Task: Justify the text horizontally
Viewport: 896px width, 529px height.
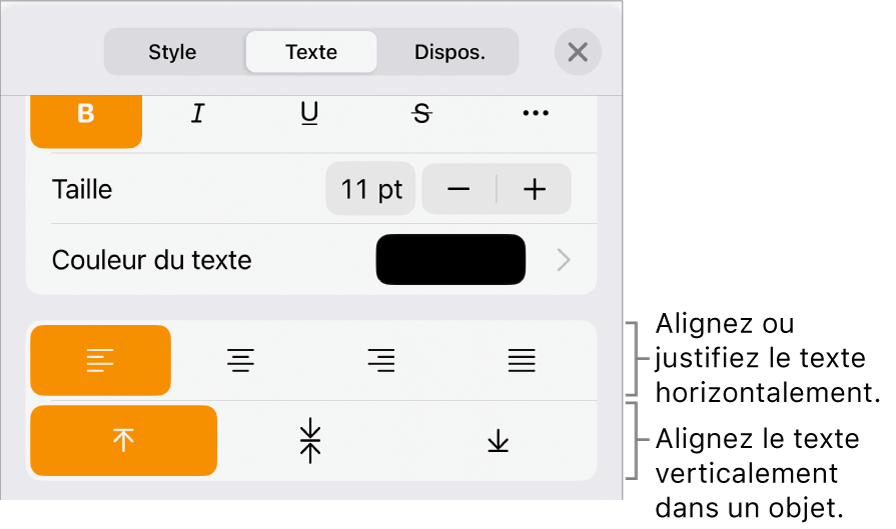Action: [x=522, y=360]
